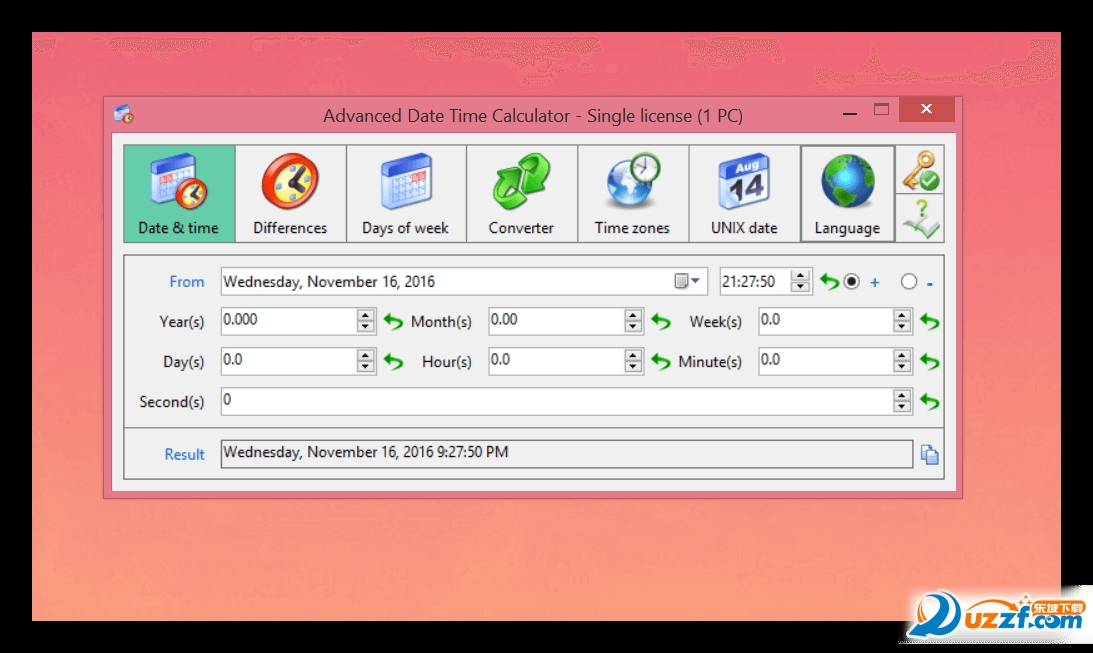The height and width of the screenshot is (653, 1093).
Task: Click the license key icon
Action: [920, 170]
